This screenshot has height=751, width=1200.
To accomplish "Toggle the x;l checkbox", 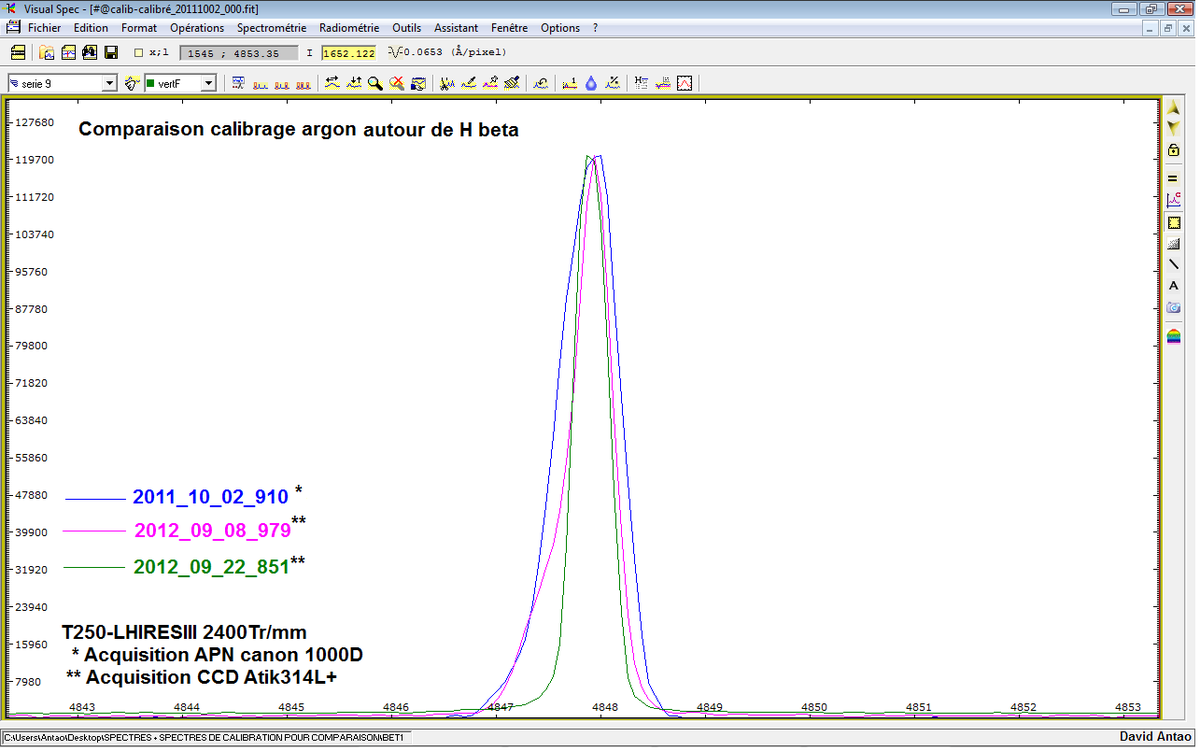I will coord(139,53).
